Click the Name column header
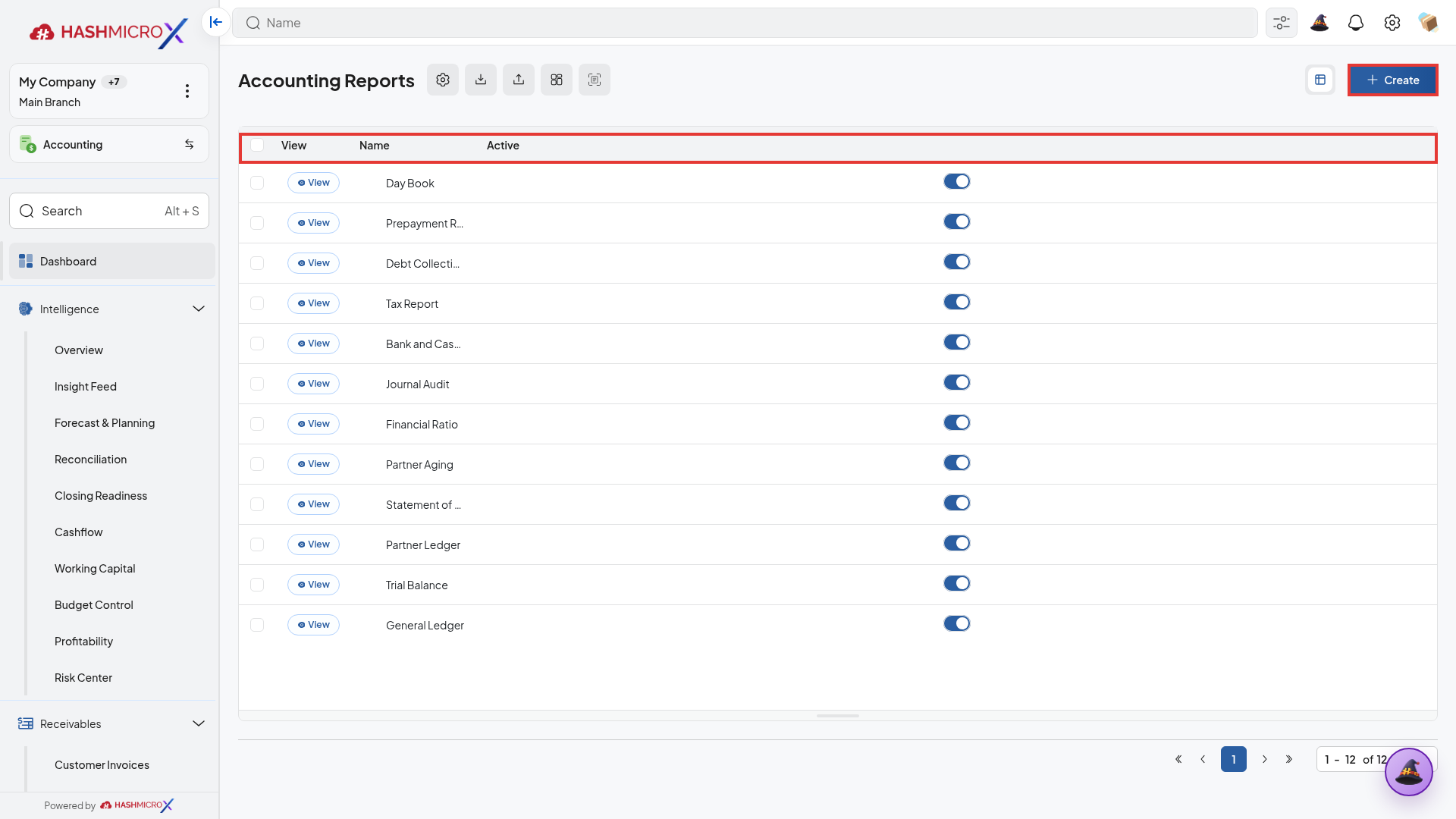Image resolution: width=1456 pixels, height=819 pixels. (375, 146)
